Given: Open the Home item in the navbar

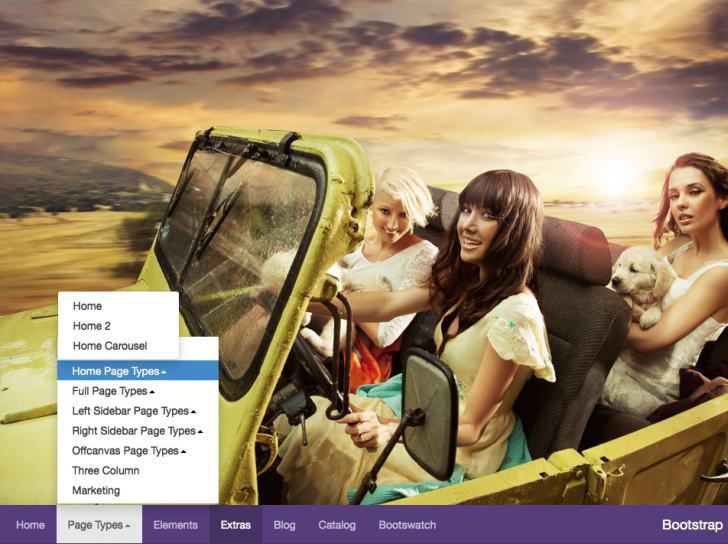Looking at the screenshot, I should point(30,525).
